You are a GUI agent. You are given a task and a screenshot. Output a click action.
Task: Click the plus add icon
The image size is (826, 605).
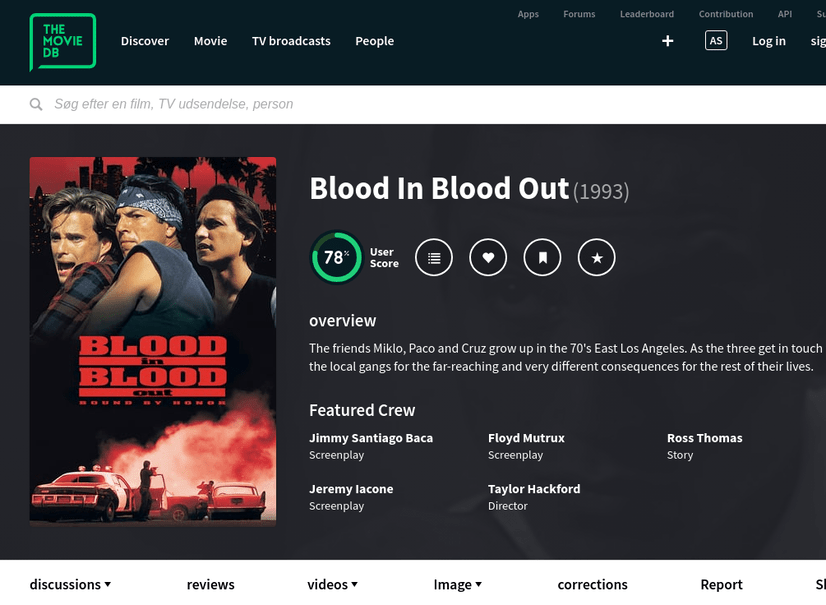pos(667,41)
